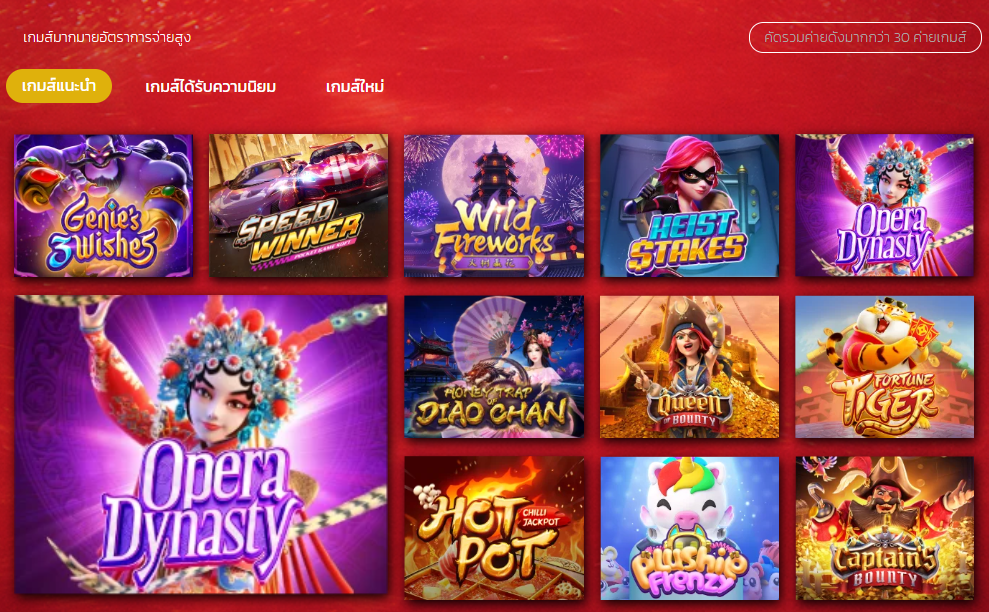Click the small Opera Dynasty tile
Image resolution: width=989 pixels, height=612 pixels.
pyautogui.click(x=884, y=206)
